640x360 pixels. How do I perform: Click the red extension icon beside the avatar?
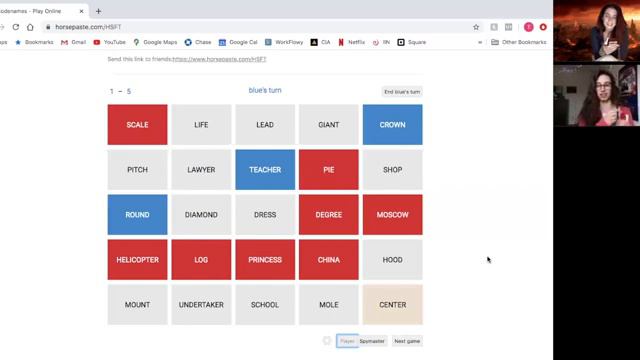tap(543, 27)
